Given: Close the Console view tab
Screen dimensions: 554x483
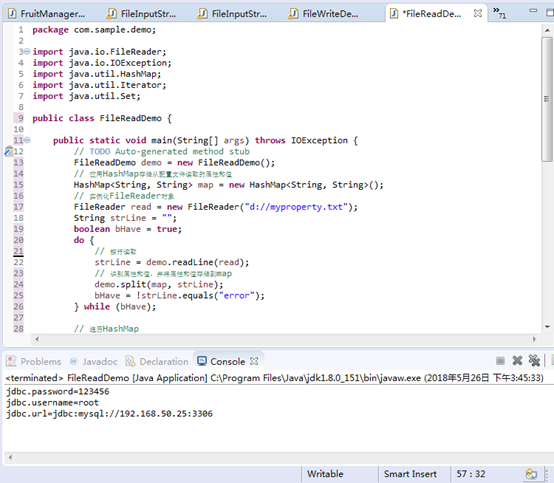Looking at the screenshot, I should pyautogui.click(x=254, y=361).
